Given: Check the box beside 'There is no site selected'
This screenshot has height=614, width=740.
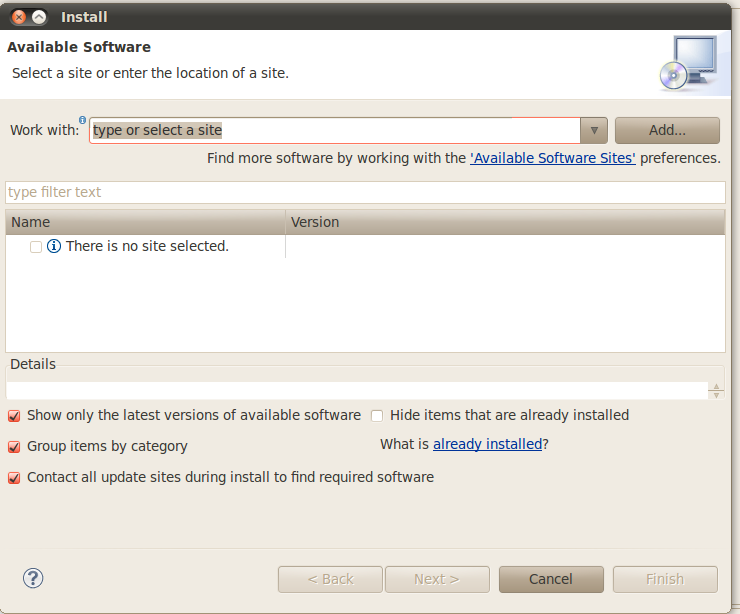Looking at the screenshot, I should [x=36, y=246].
